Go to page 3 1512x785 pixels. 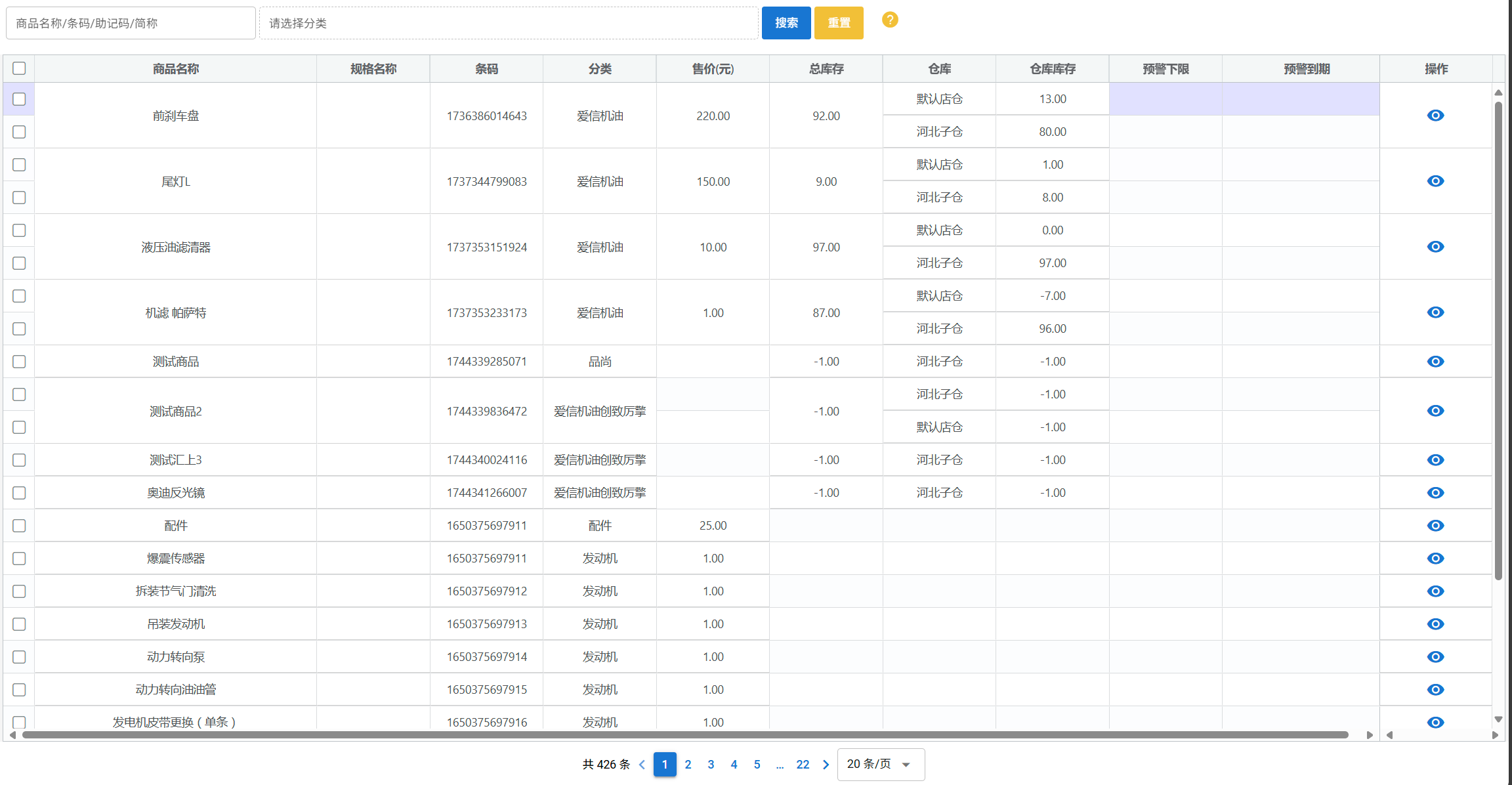(x=711, y=765)
